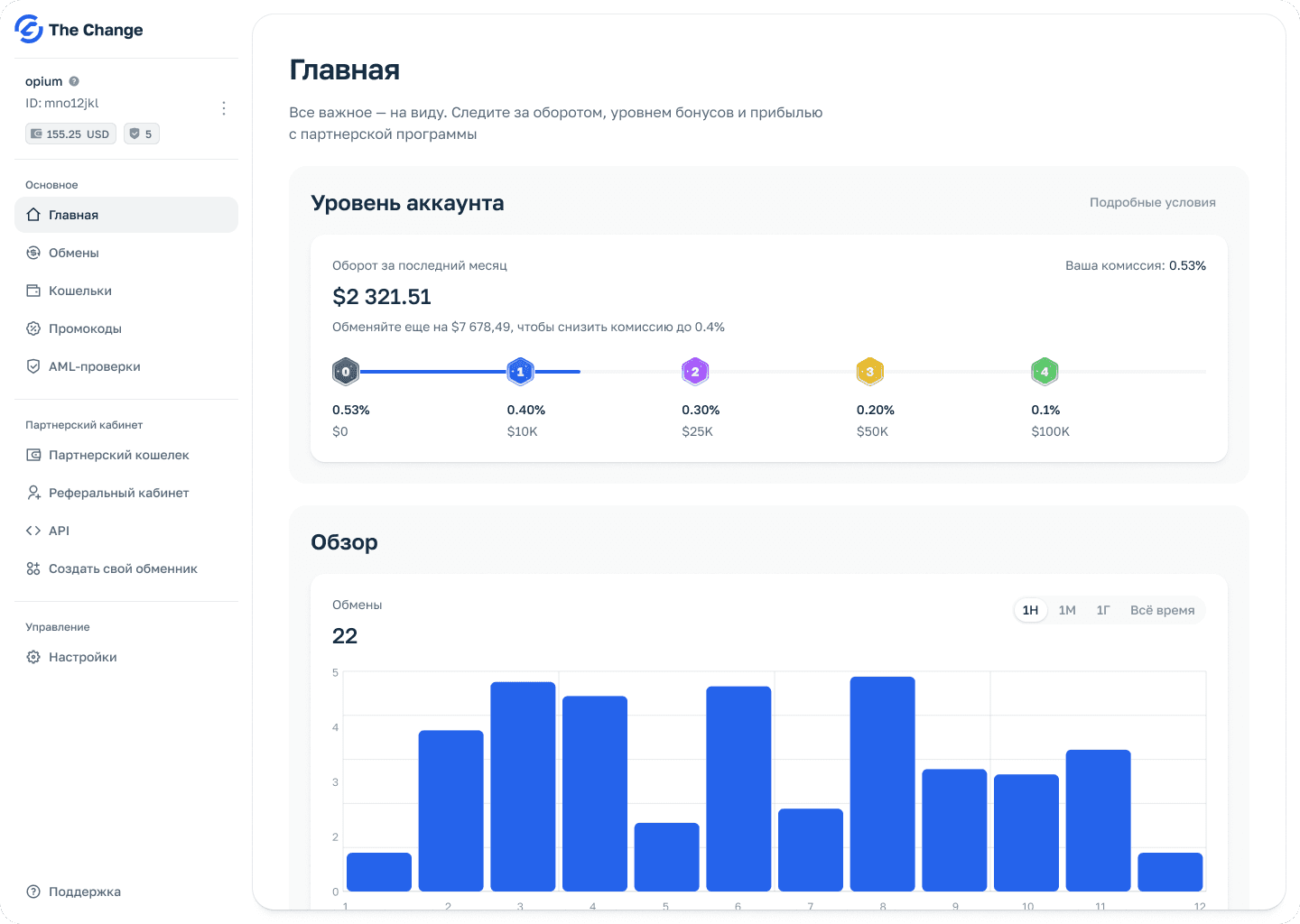Click the Партнерский кошелек wallet icon
The width and height of the screenshot is (1300, 924).
point(33,455)
